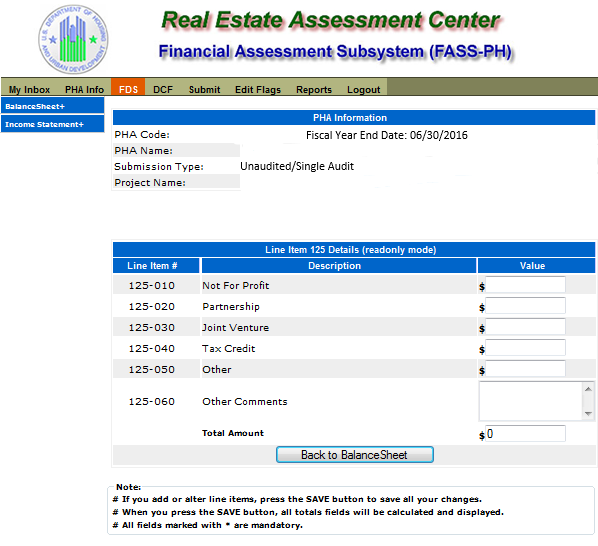
Task: Click the PHA Code label
Action: point(142,135)
